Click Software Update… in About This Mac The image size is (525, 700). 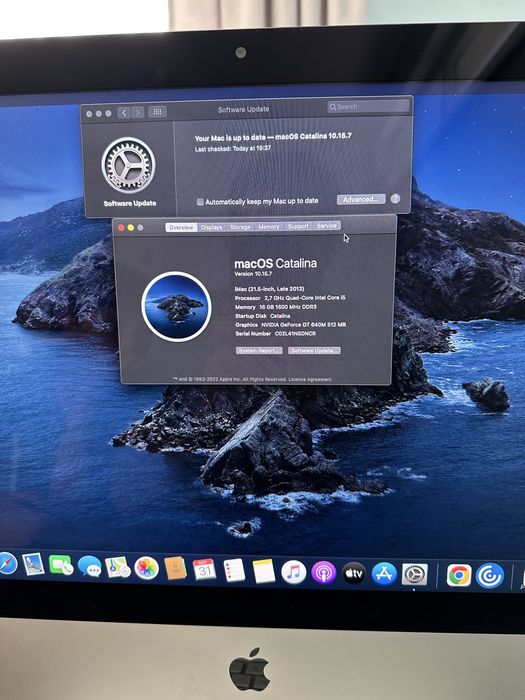(x=314, y=350)
